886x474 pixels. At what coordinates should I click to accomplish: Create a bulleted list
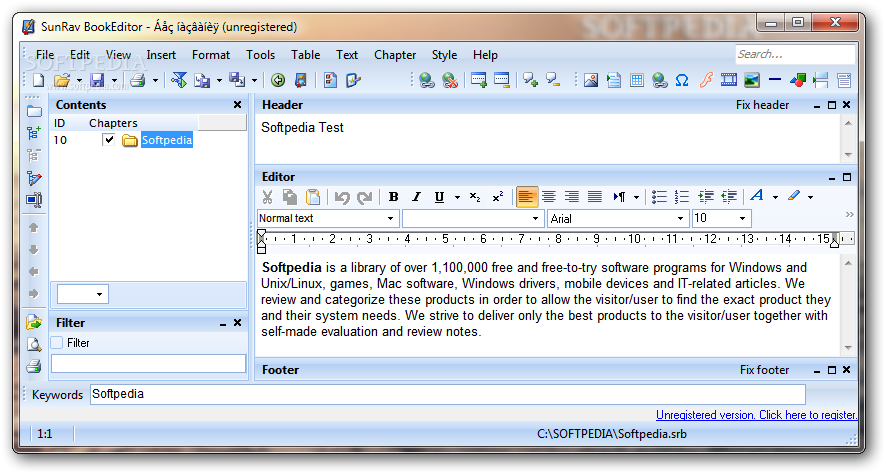[x=659, y=197]
